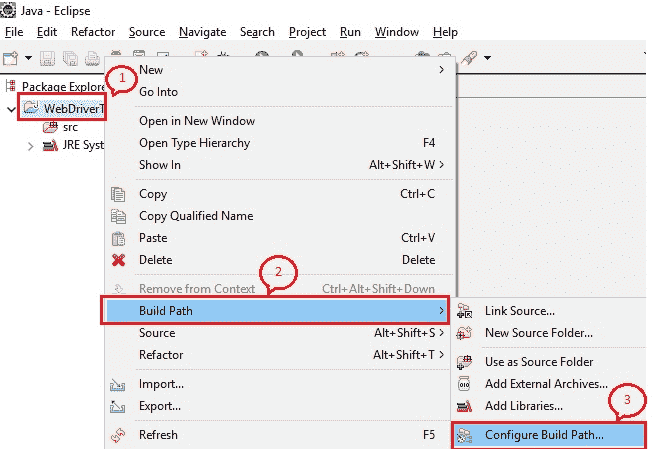Click the Search flashlight toolbar icon
The image size is (652, 449).
pyautogui.click(x=469, y=58)
